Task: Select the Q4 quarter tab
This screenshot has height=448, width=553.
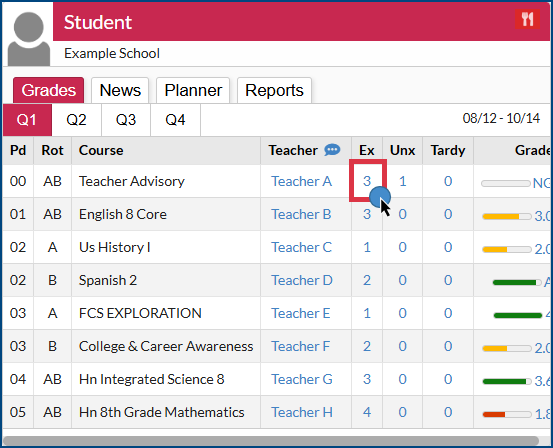Action: 175,120
